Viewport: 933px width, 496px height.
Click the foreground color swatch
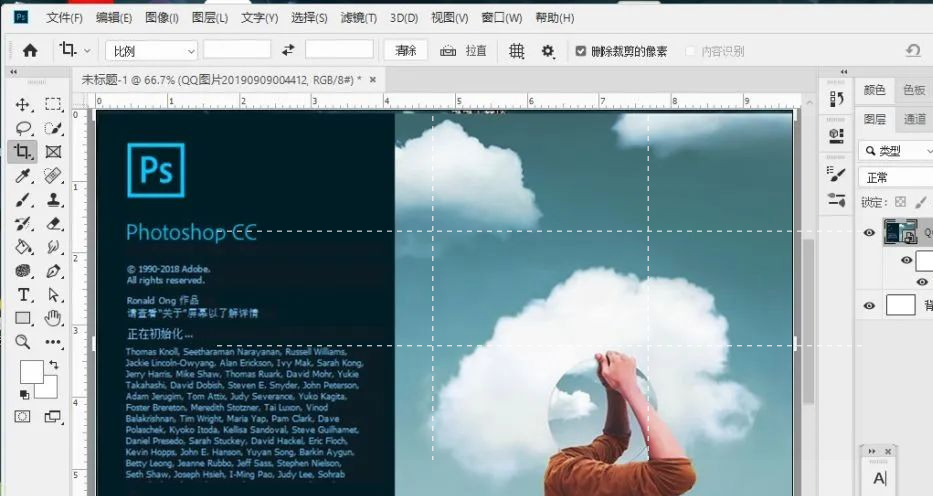32,371
